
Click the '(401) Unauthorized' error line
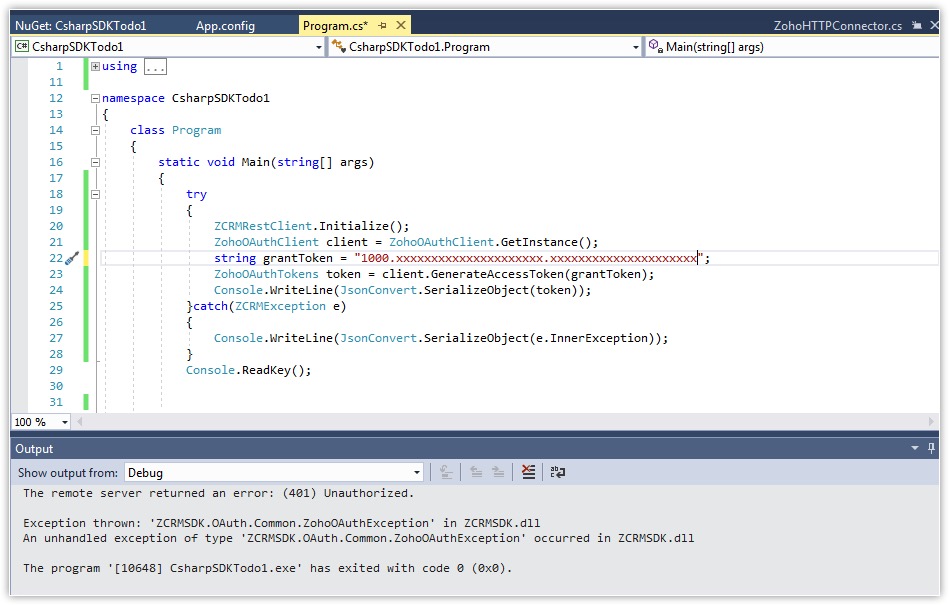coord(218,494)
